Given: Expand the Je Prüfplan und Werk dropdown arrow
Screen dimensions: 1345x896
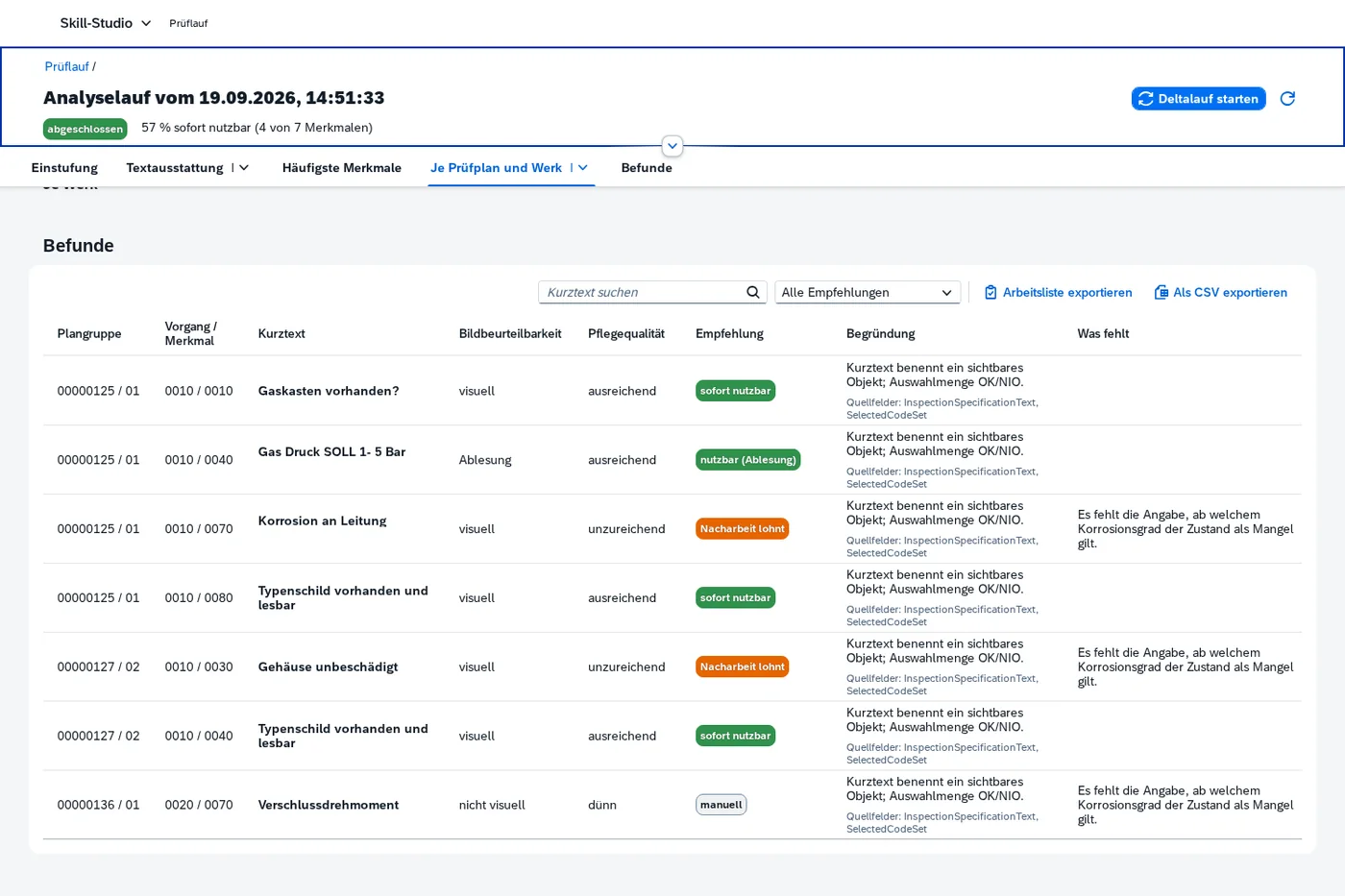Looking at the screenshot, I should click(x=582, y=168).
